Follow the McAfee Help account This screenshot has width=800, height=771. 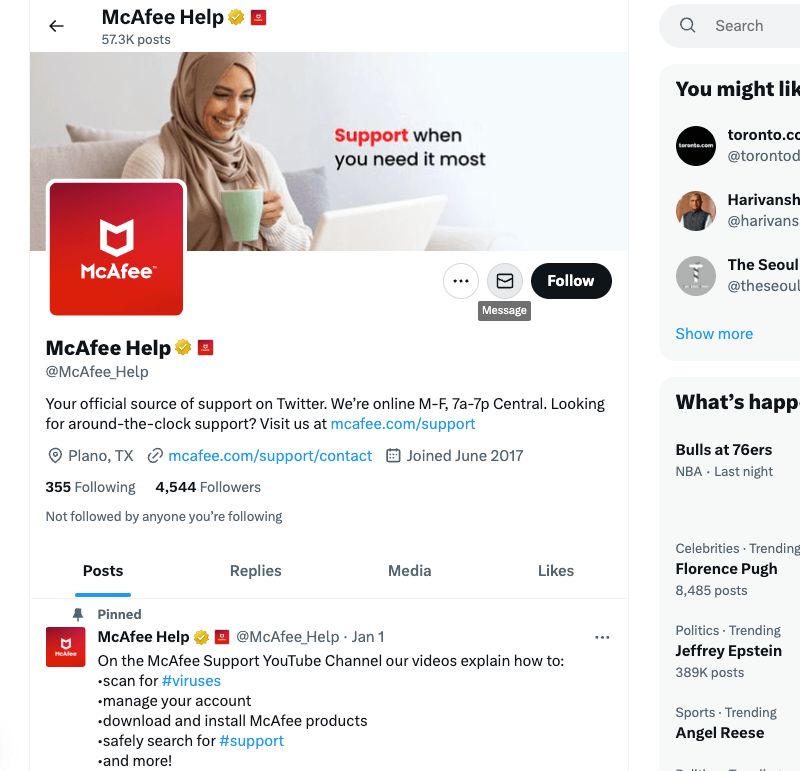[570, 281]
